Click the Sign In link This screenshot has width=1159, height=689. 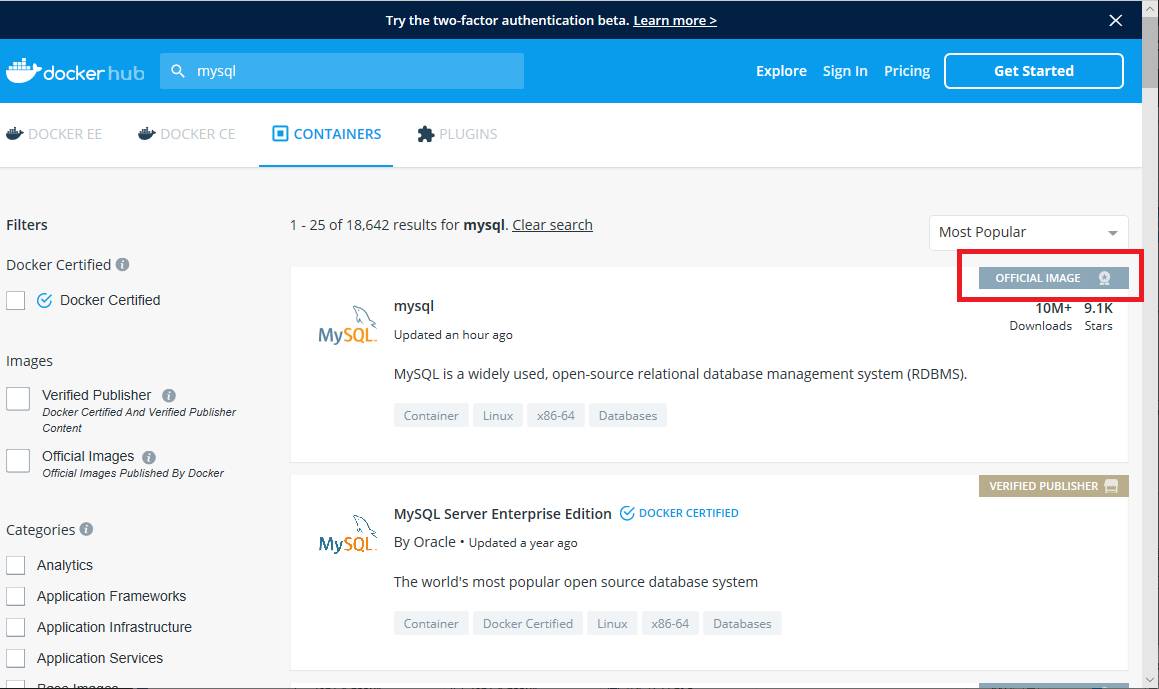tap(845, 71)
